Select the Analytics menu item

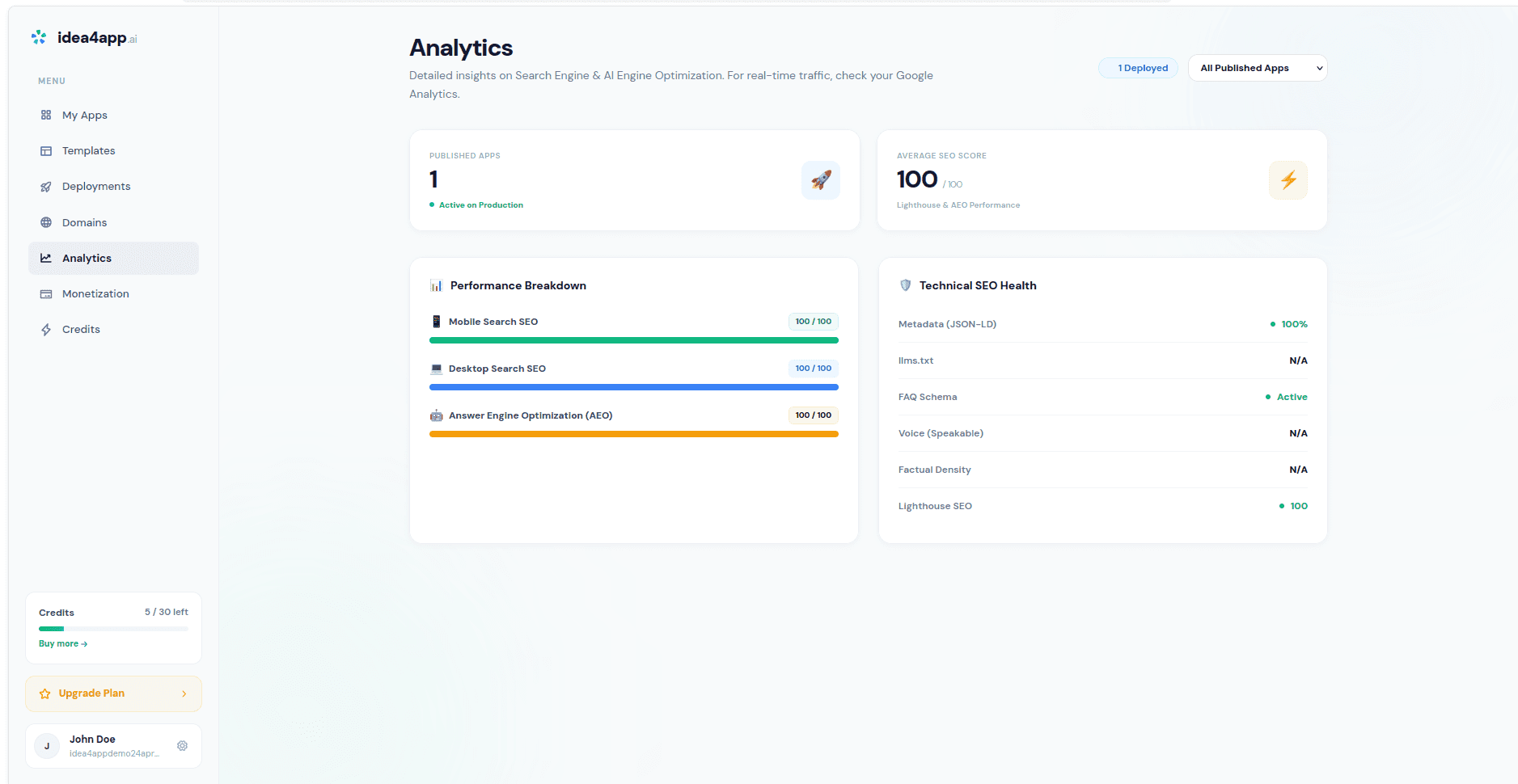113,258
